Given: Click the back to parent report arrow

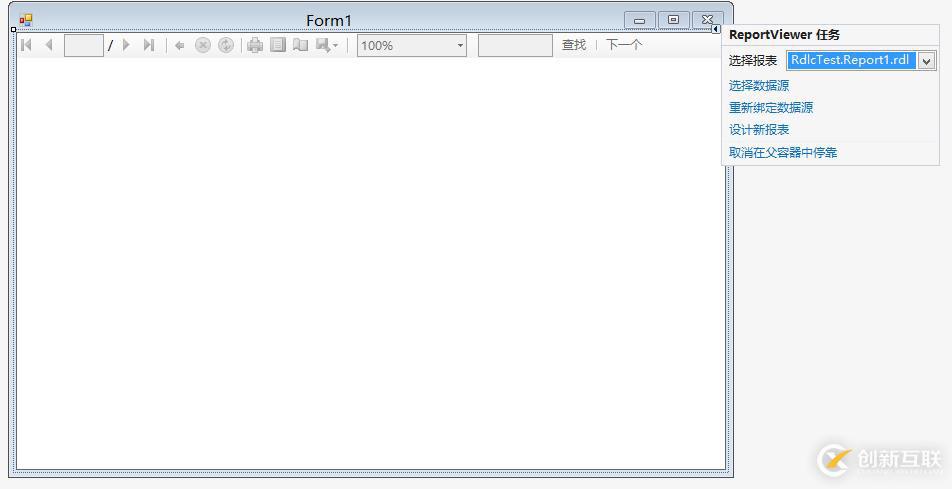Looking at the screenshot, I should pos(180,46).
